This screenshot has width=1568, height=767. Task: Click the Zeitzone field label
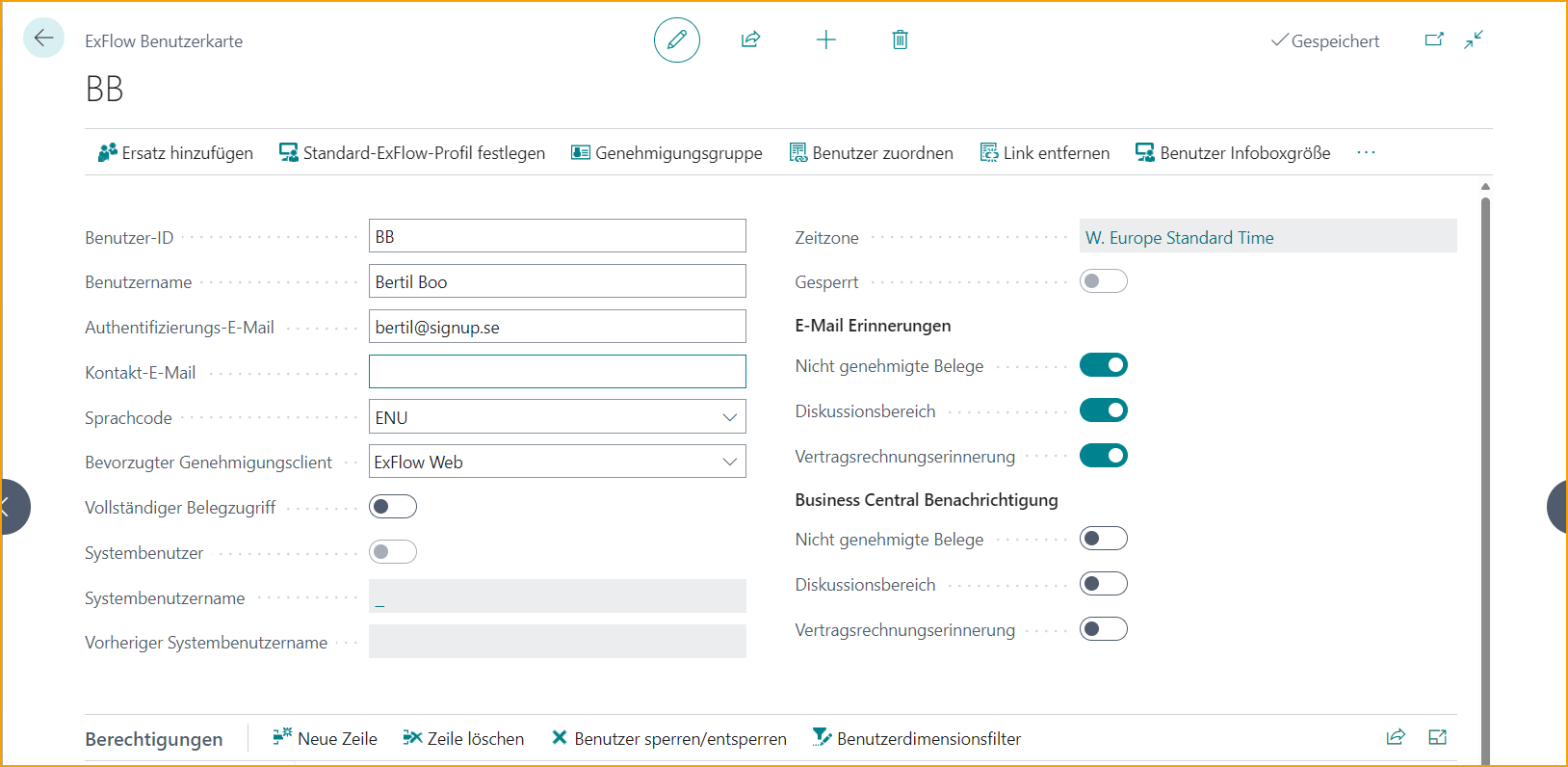[x=826, y=238]
